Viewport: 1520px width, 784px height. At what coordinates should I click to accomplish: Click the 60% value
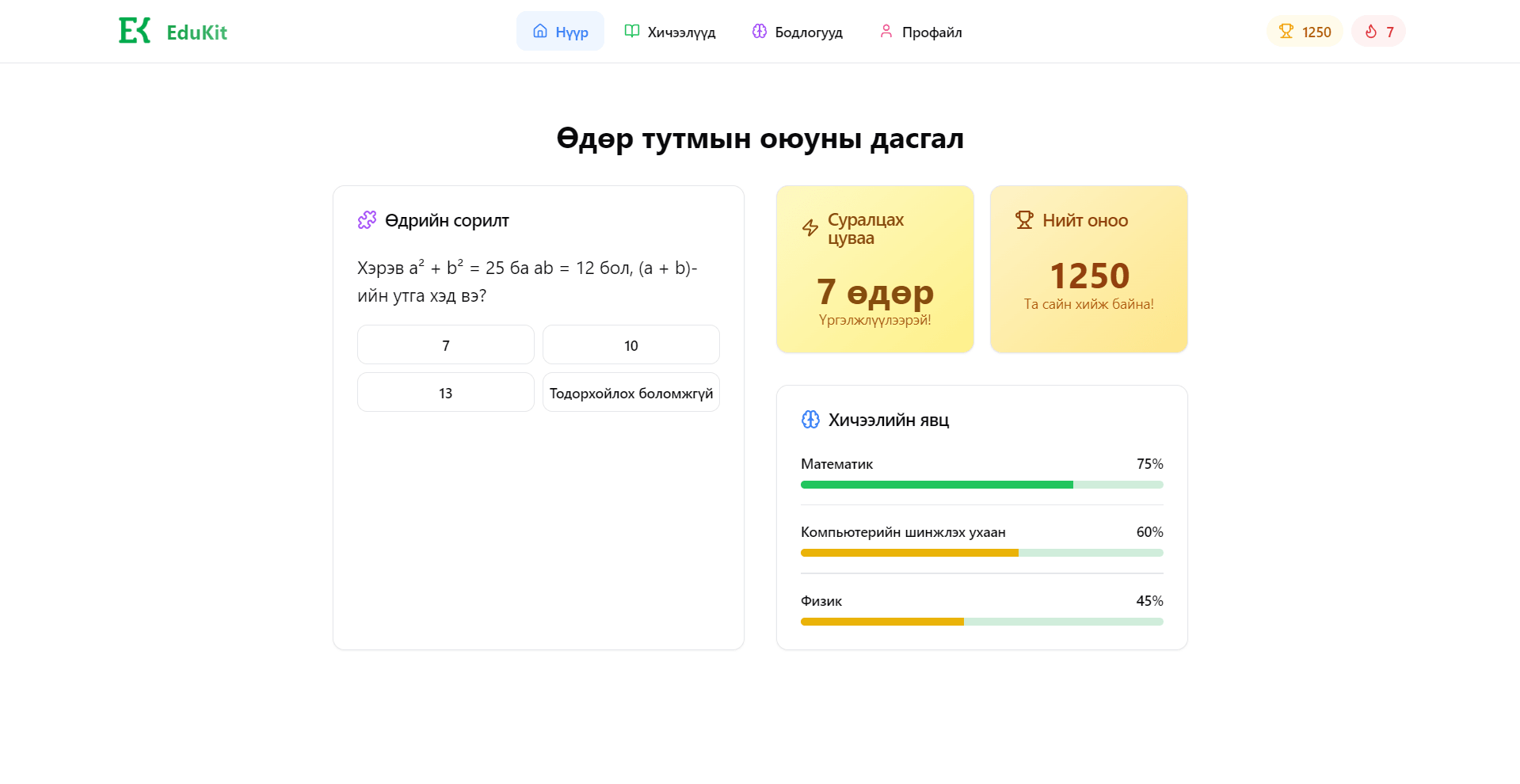(x=1150, y=532)
